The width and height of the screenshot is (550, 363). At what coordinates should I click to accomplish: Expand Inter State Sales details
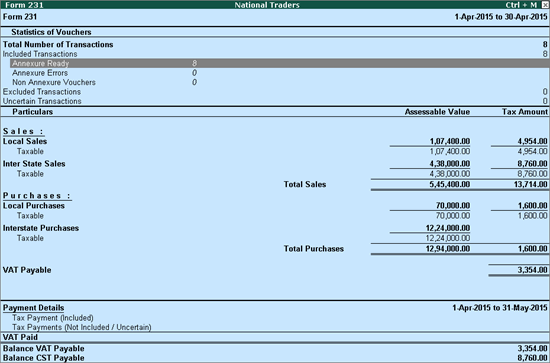point(275,164)
